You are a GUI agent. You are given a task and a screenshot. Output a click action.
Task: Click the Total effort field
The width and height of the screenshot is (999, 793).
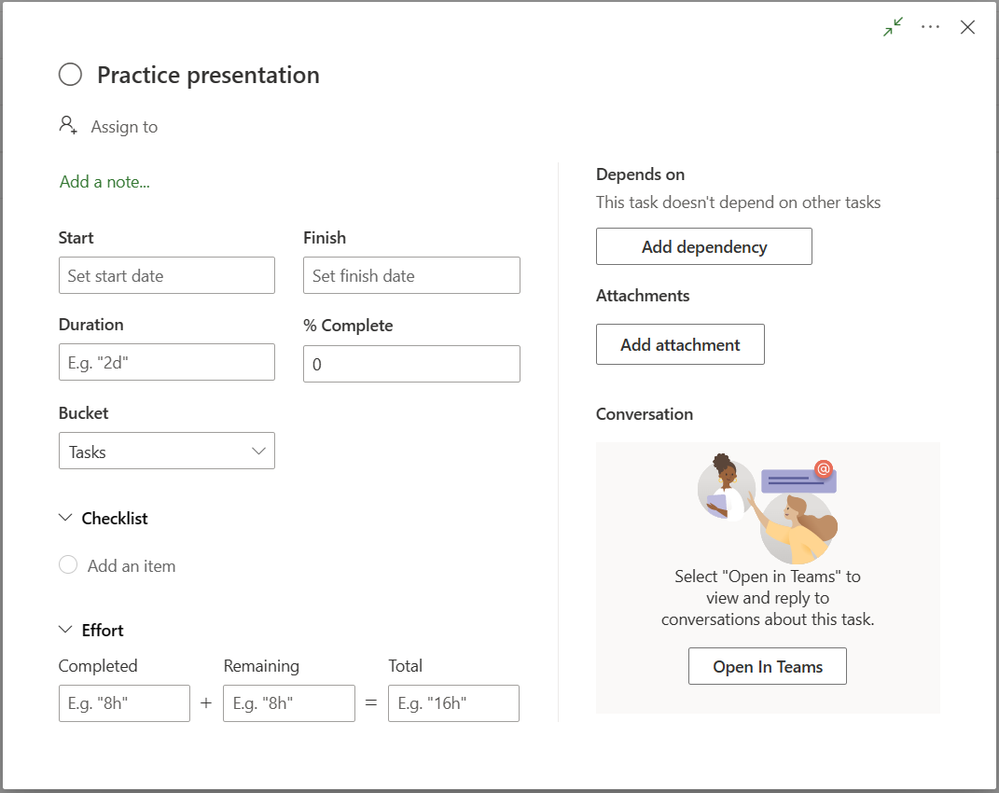(453, 703)
